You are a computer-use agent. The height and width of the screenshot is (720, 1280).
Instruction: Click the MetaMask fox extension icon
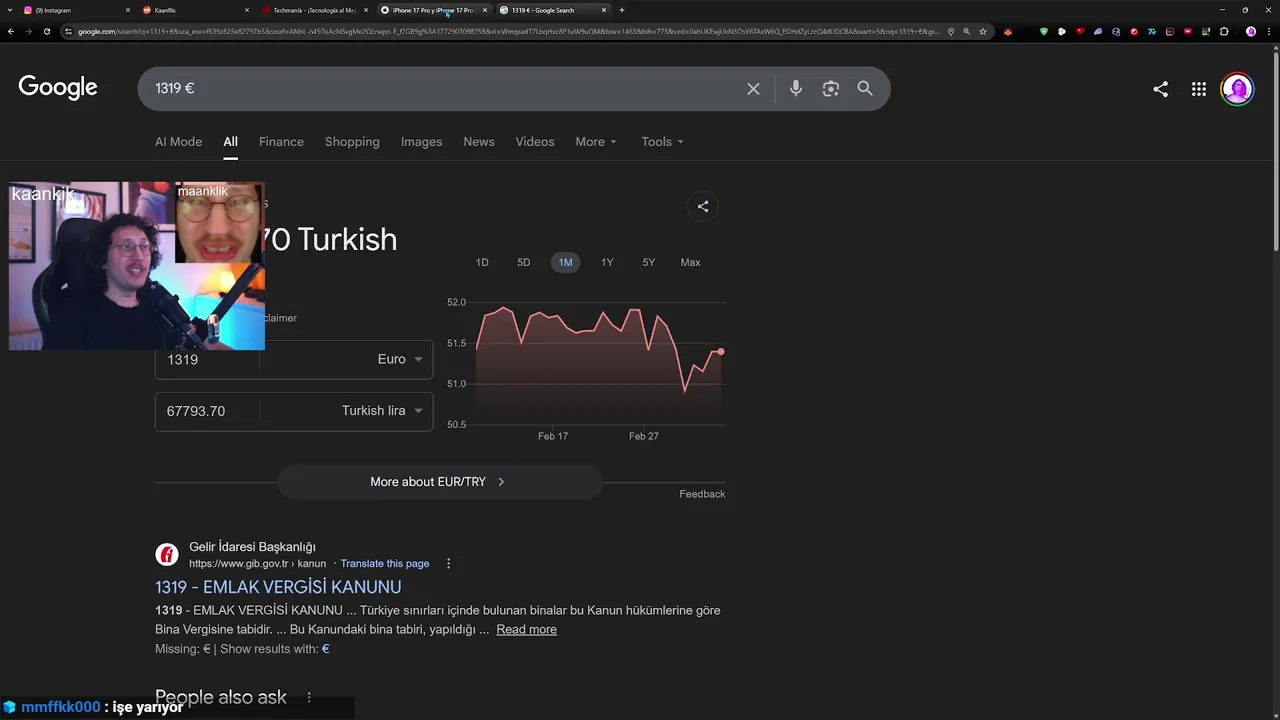click(1008, 31)
